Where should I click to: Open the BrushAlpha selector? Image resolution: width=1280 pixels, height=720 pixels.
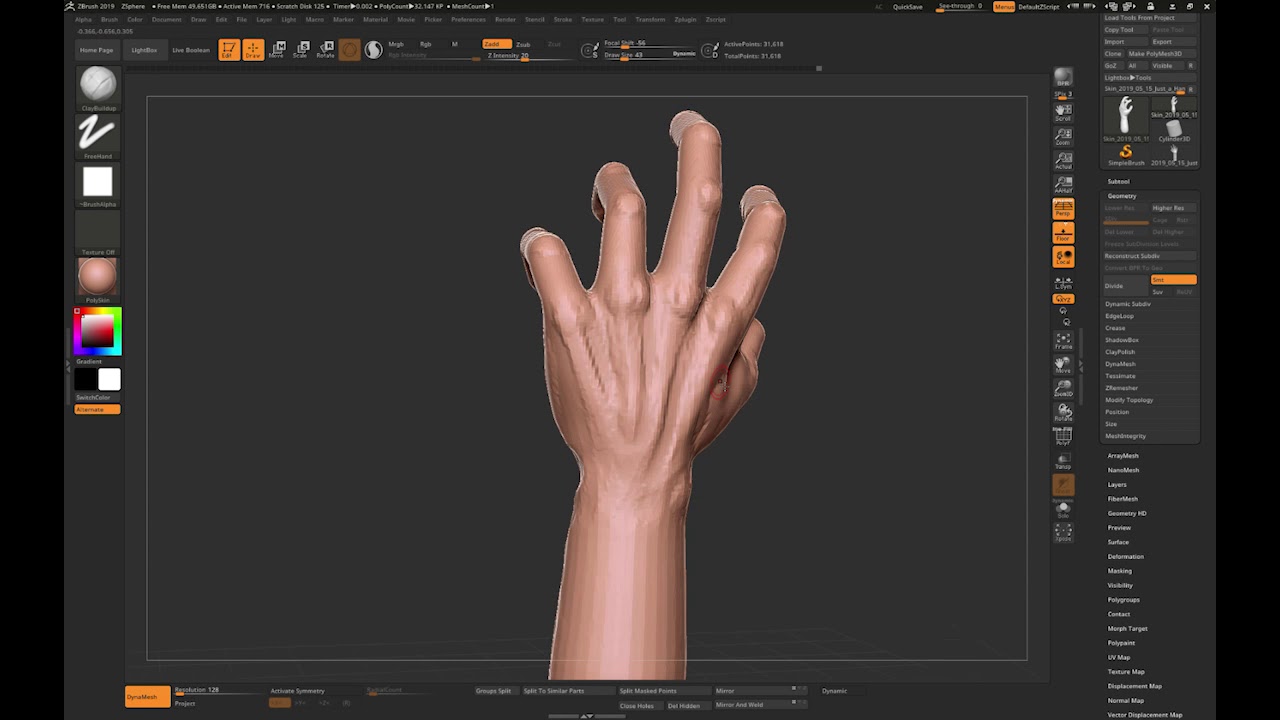tap(98, 182)
